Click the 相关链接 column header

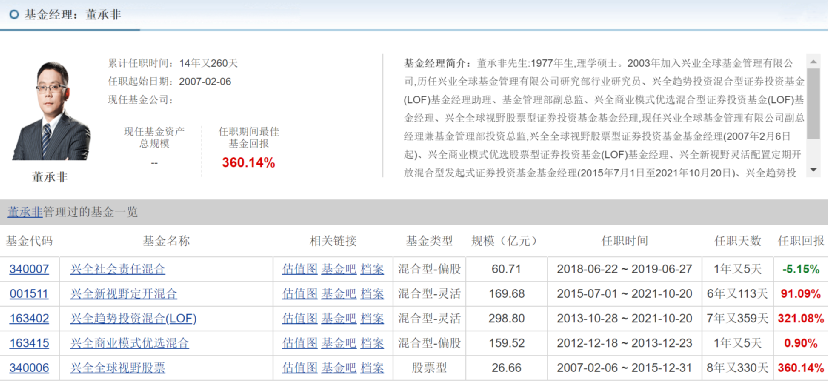click(x=333, y=241)
